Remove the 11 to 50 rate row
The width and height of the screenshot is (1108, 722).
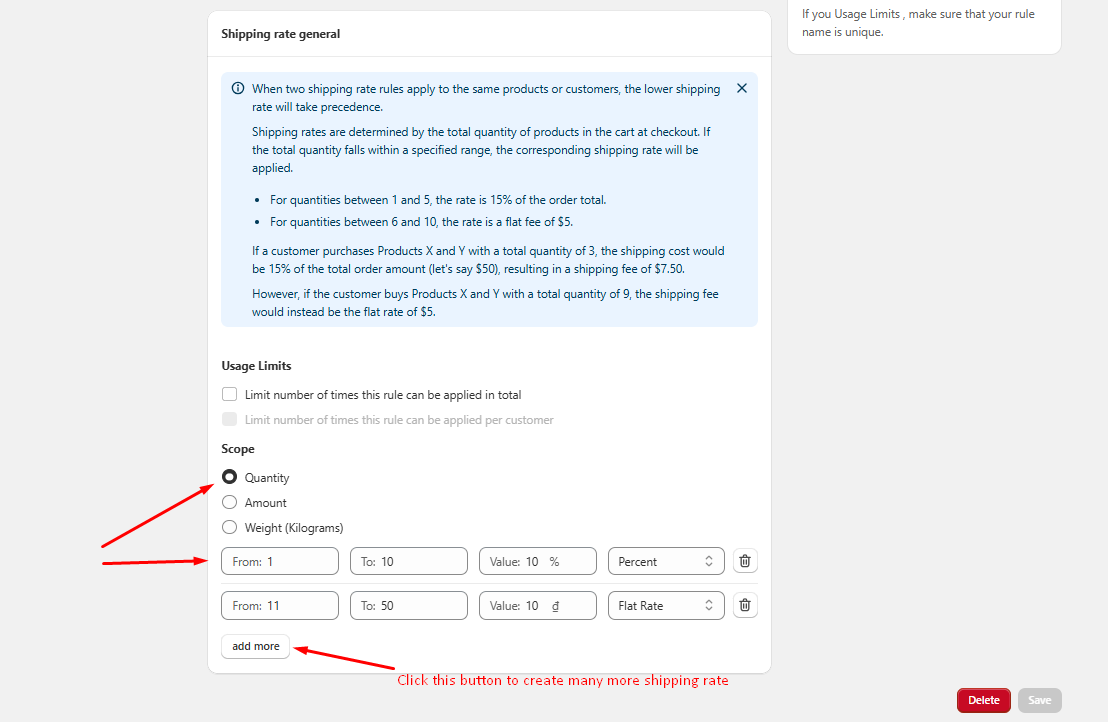[x=745, y=605]
